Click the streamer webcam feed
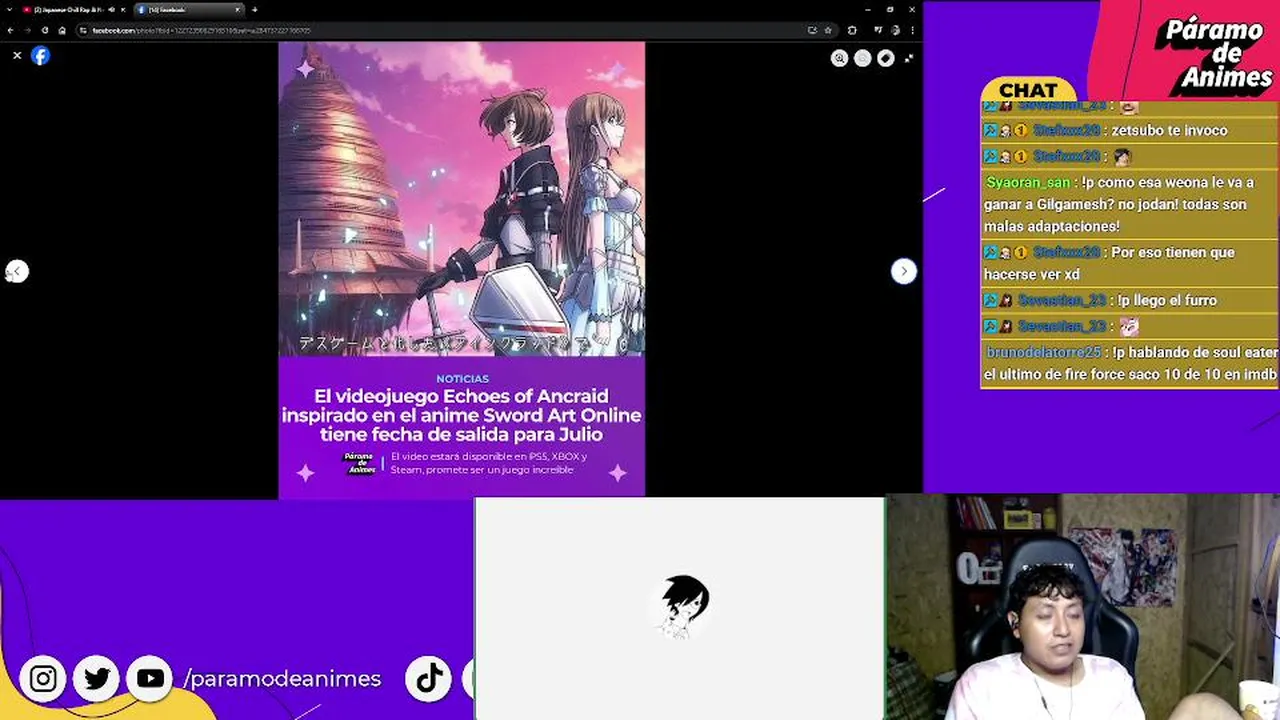Screen dimensions: 1280x720 pos(1082,607)
